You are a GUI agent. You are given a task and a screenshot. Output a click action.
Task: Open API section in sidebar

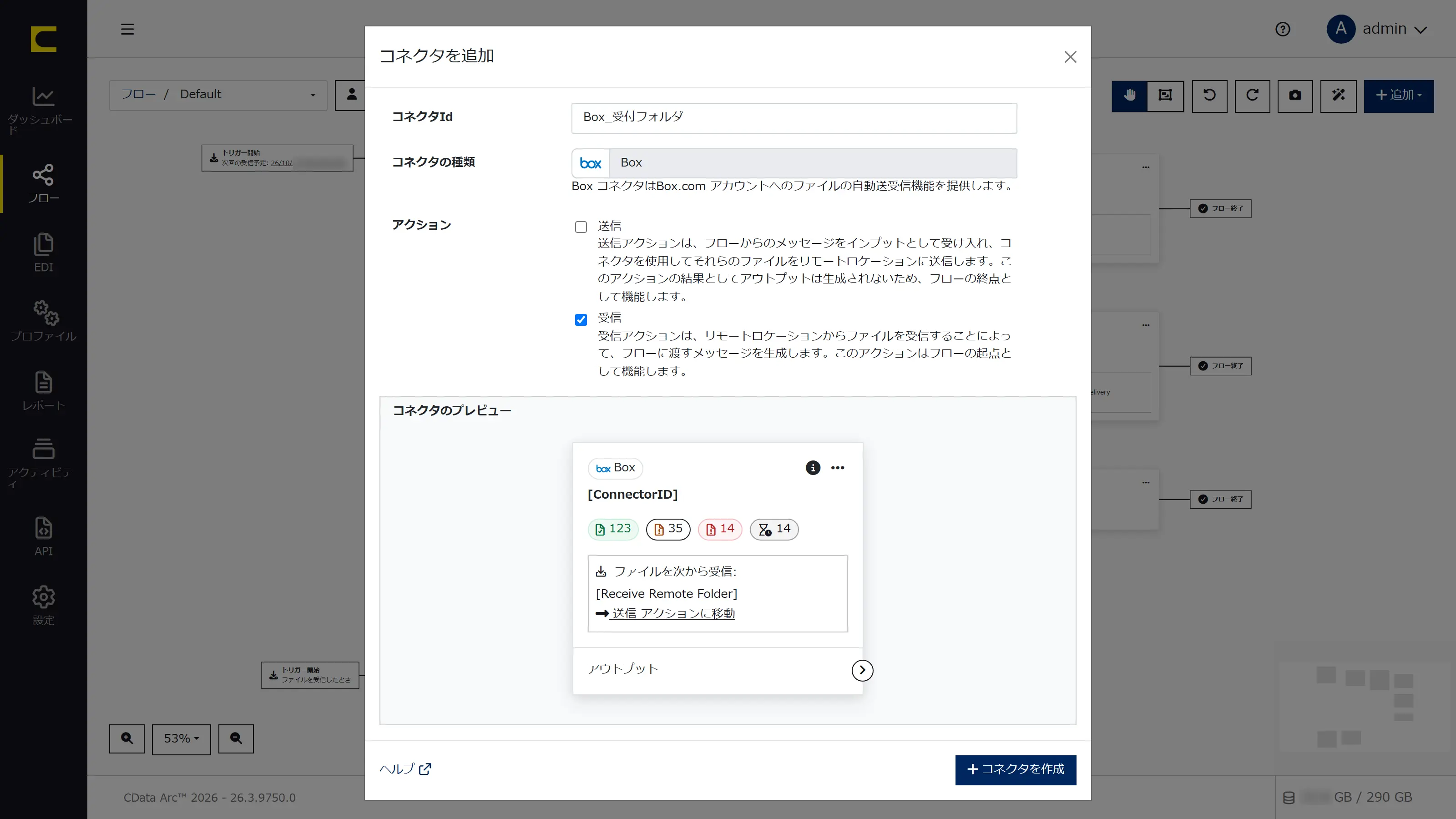(x=44, y=536)
